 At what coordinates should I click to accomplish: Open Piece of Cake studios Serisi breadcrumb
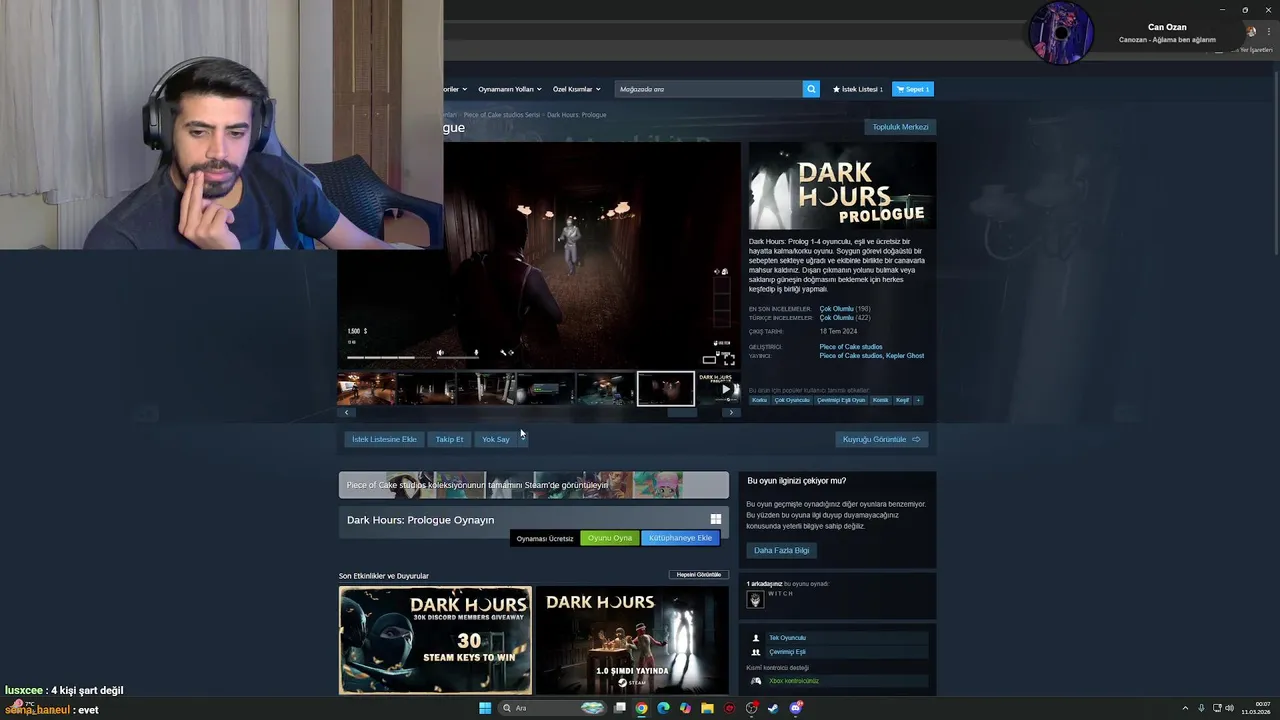click(502, 115)
